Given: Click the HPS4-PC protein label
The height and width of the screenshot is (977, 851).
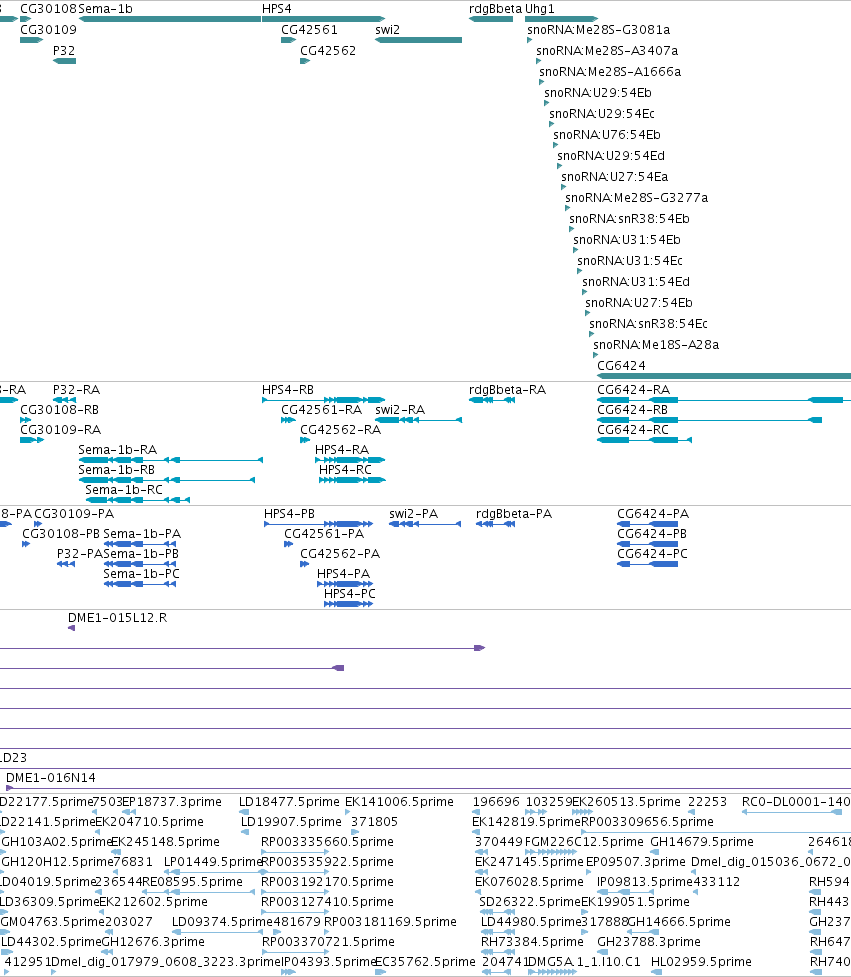Looking at the screenshot, I should pos(349,594).
